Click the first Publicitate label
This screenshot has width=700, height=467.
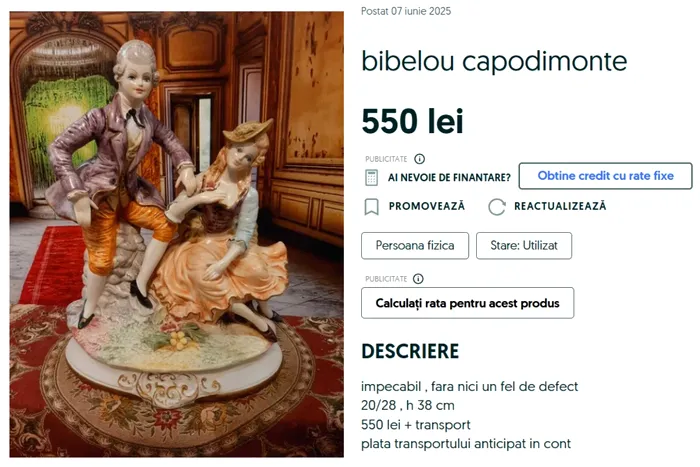click(386, 159)
